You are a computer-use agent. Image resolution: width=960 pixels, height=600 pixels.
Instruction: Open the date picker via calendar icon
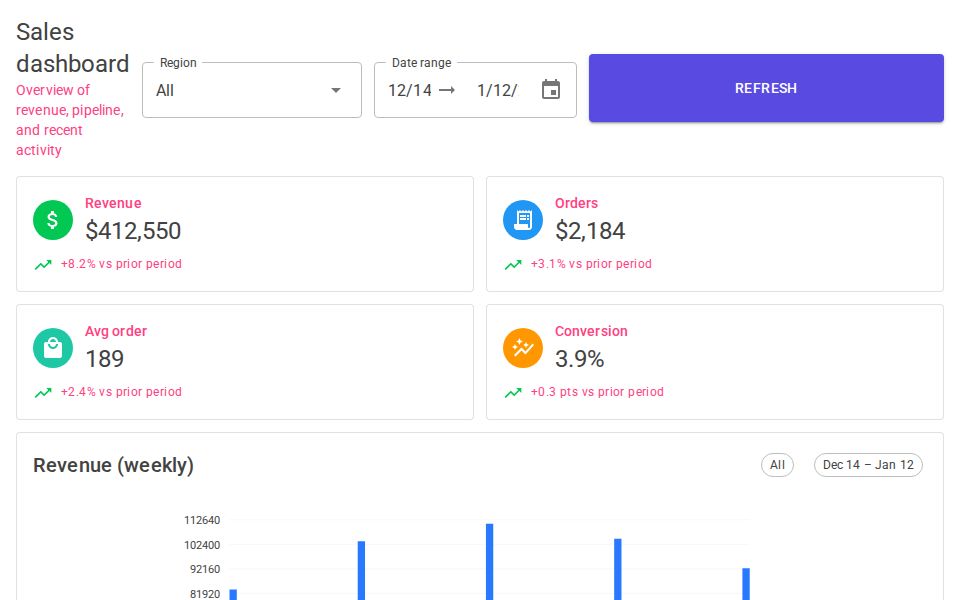point(551,89)
